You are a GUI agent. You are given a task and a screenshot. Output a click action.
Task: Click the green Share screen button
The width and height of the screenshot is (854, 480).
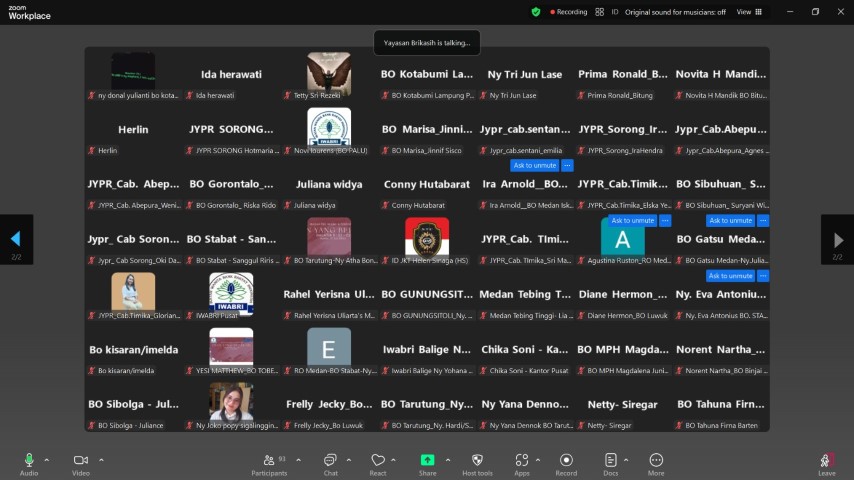click(427, 460)
